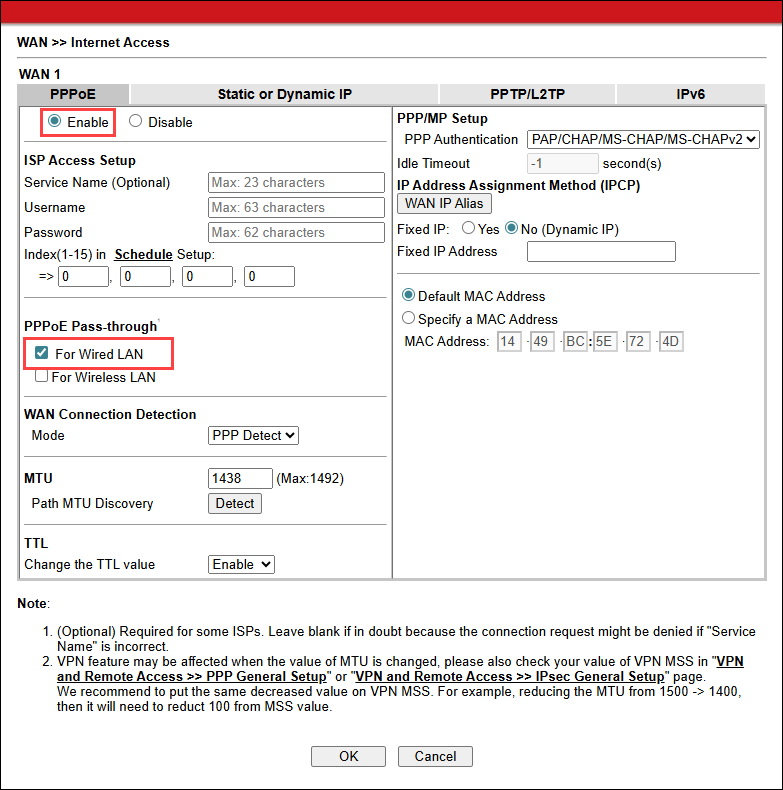Click the WAN IP Alias button
Screen dimensions: 783x790
(x=443, y=204)
